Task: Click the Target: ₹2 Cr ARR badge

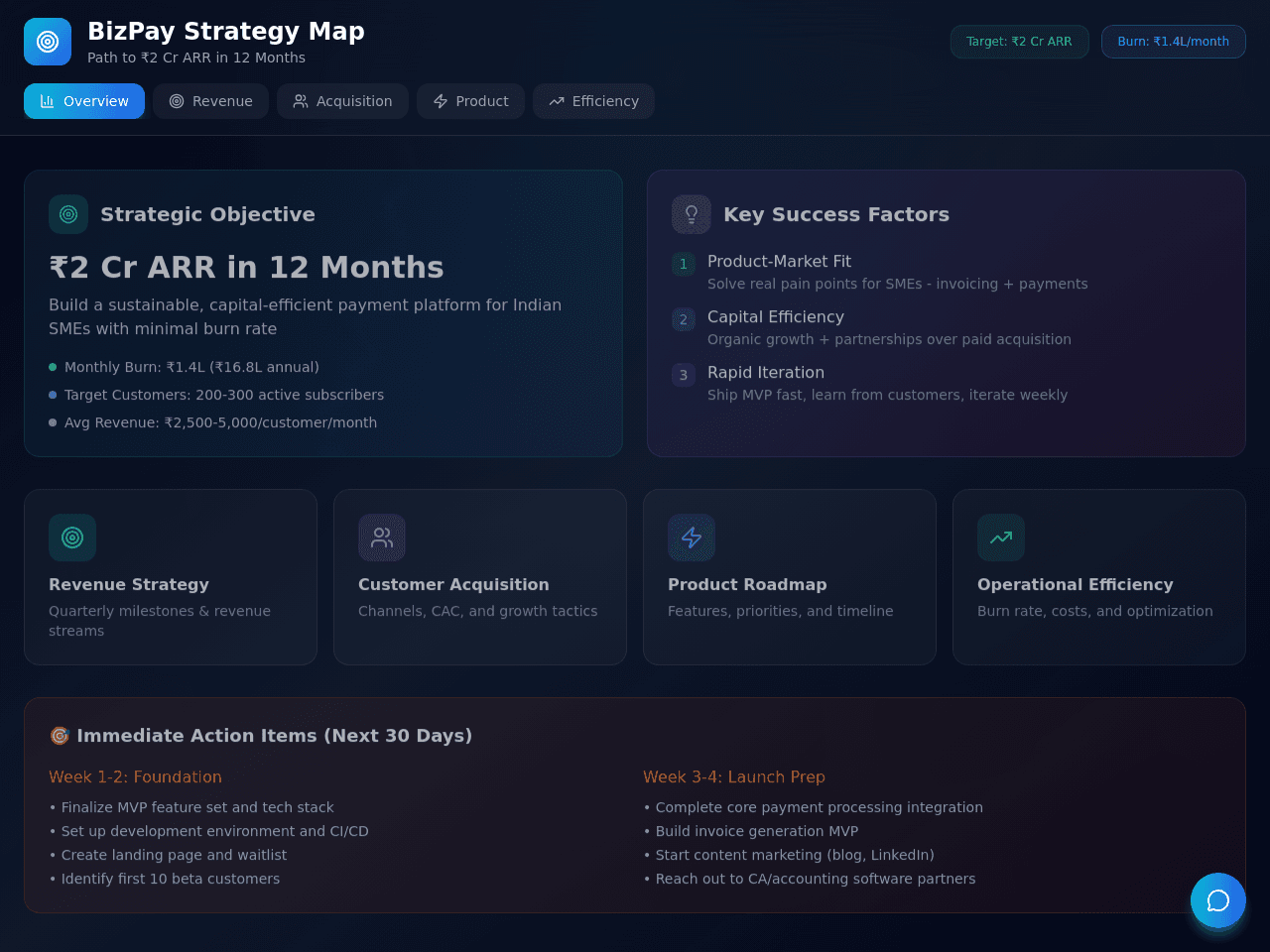Action: click(1020, 42)
